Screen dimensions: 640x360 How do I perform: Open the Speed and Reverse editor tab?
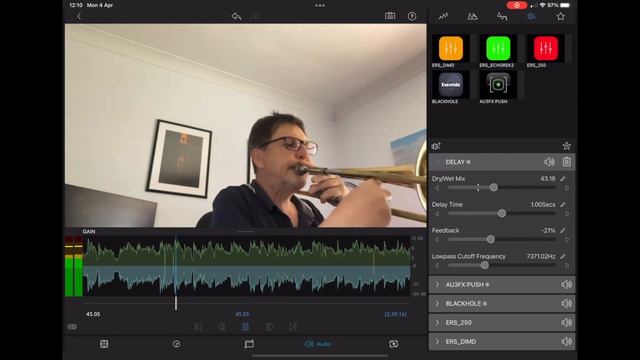tap(176, 344)
